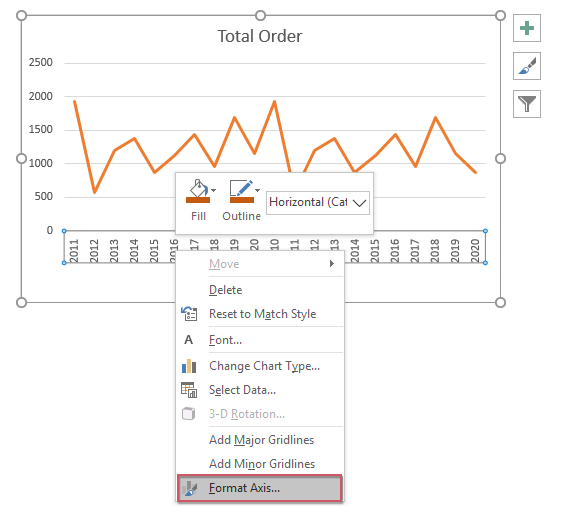Screen dimensions: 566x507
Task: Open the Horizontal (Category) element dropdown
Action: (x=318, y=202)
